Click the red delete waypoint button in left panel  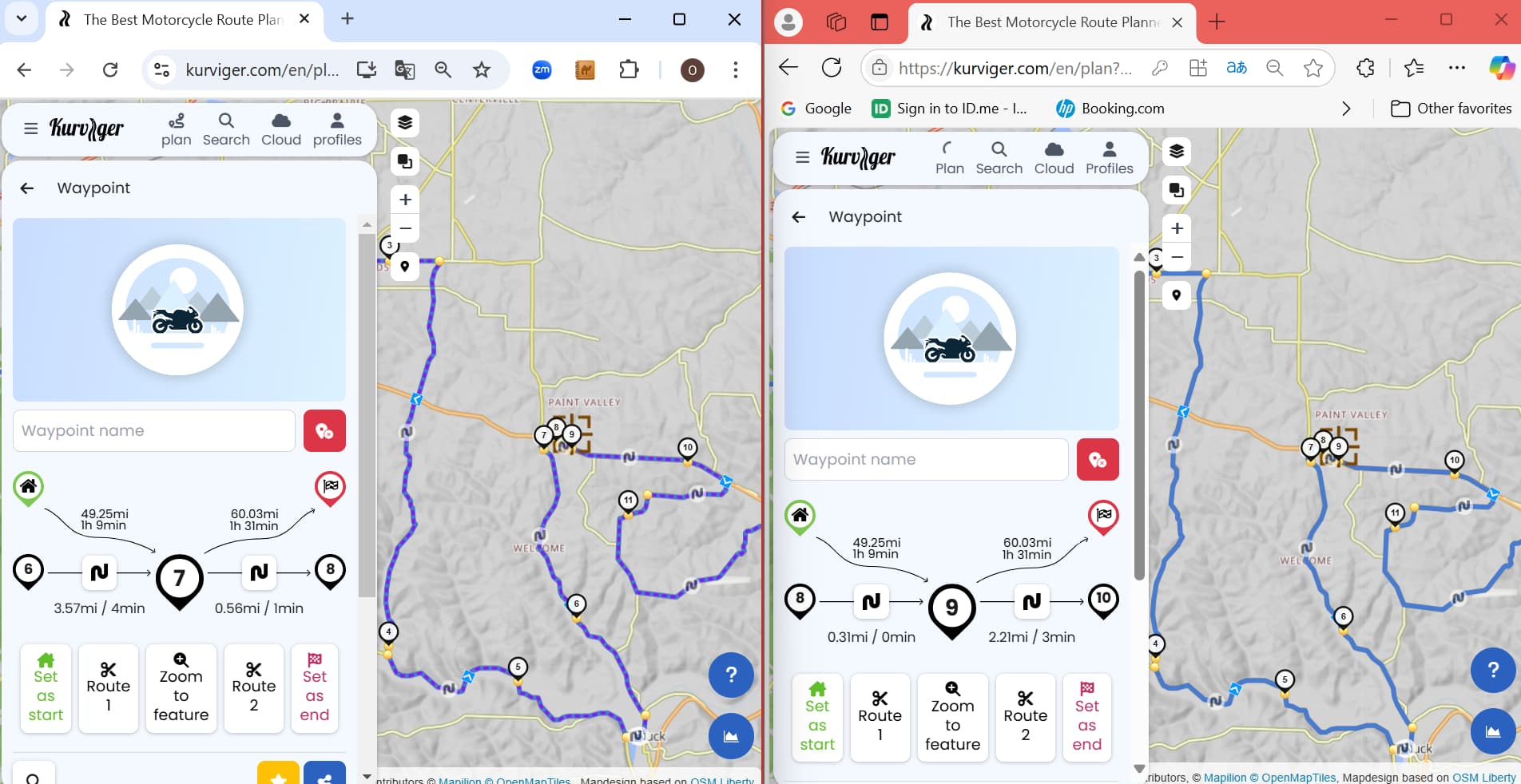click(324, 431)
